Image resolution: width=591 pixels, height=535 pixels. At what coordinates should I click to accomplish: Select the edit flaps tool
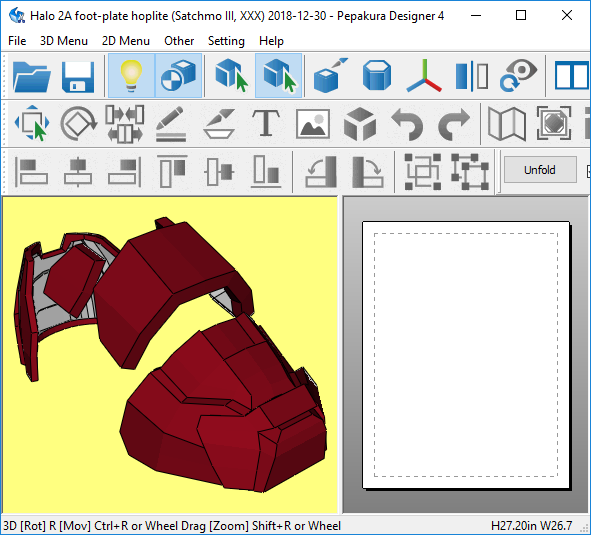tap(219, 123)
